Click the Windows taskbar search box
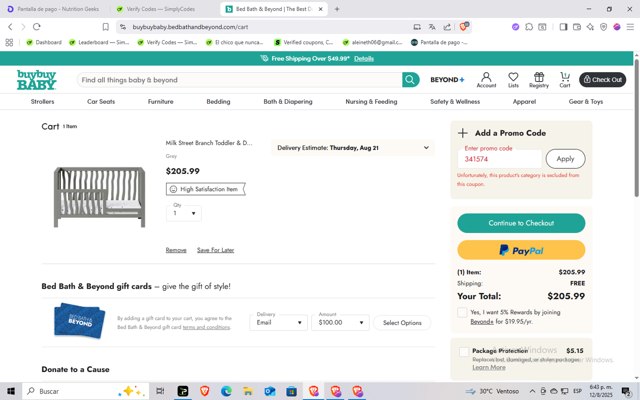The height and width of the screenshot is (400, 640). pyautogui.click(x=86, y=391)
